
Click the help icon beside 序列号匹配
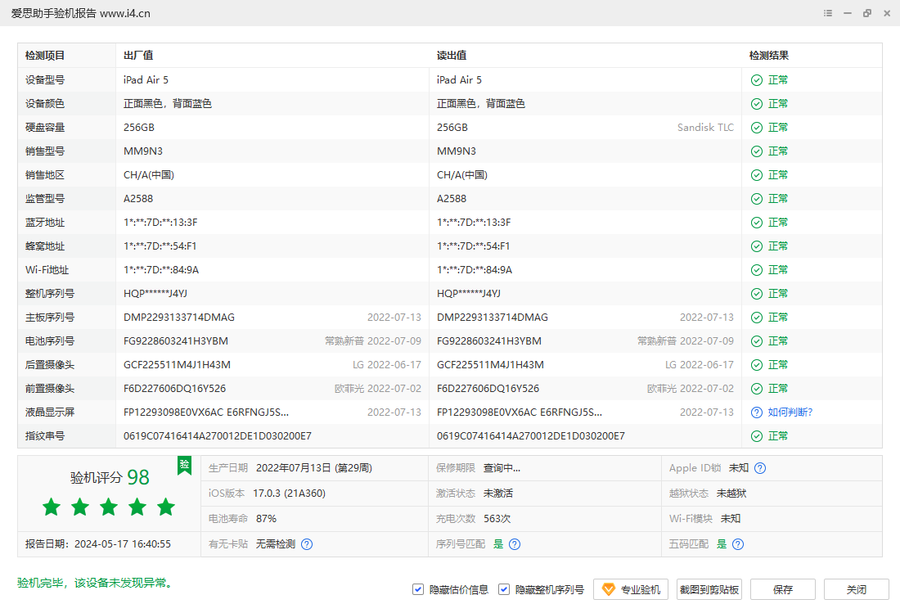click(x=514, y=544)
